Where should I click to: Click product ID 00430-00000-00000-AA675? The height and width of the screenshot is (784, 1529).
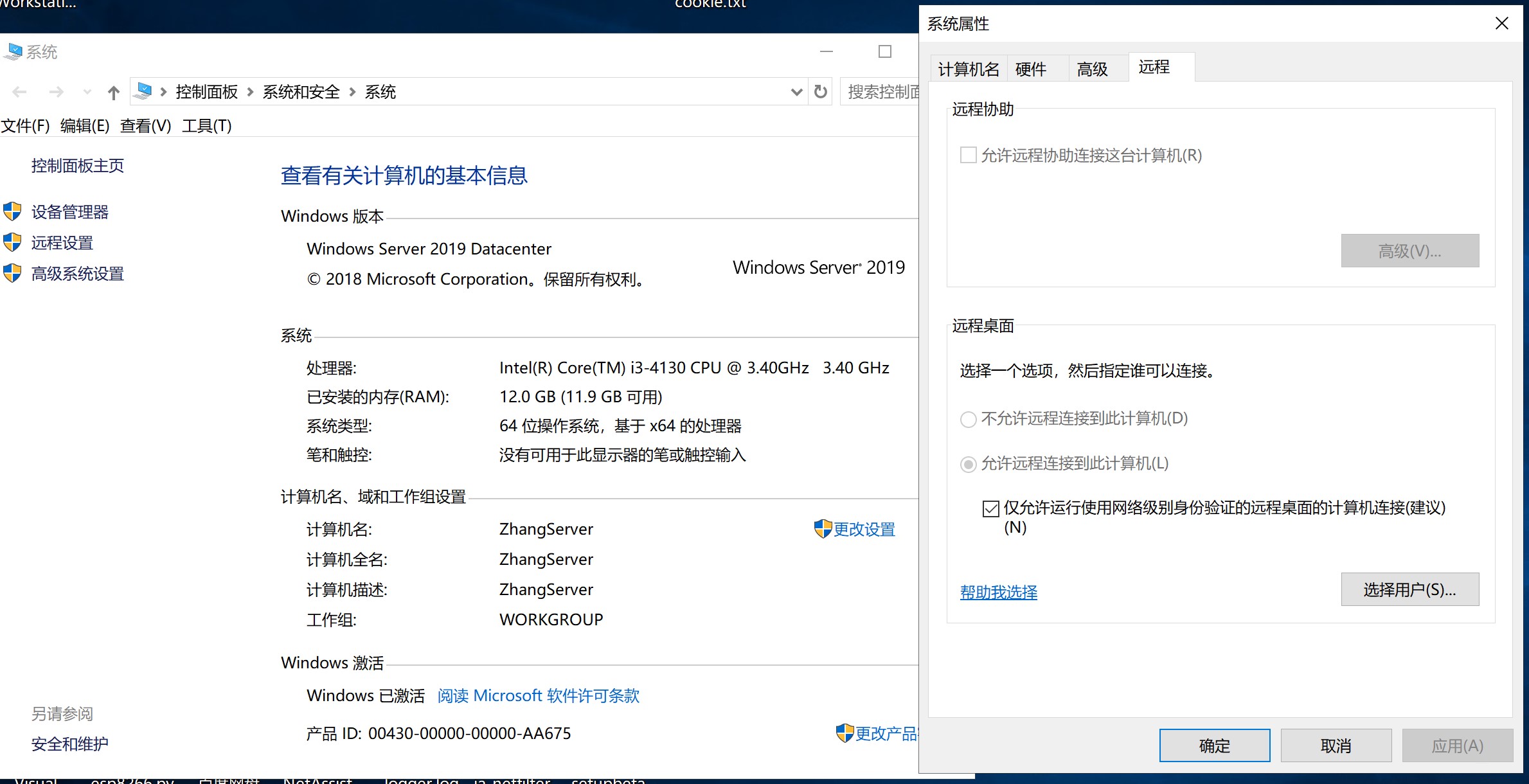[x=469, y=733]
